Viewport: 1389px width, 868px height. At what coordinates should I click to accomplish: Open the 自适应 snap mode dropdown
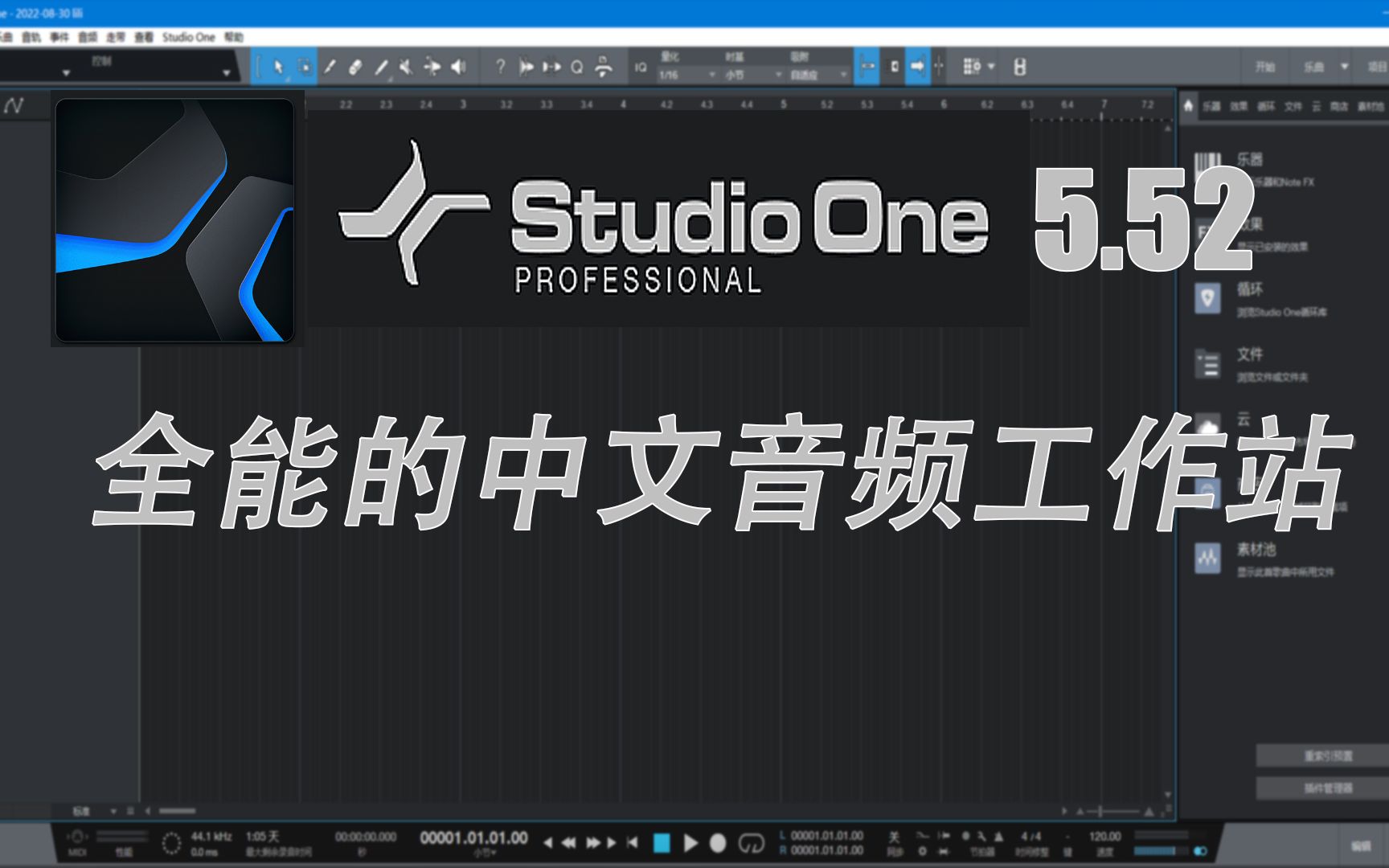[x=818, y=75]
